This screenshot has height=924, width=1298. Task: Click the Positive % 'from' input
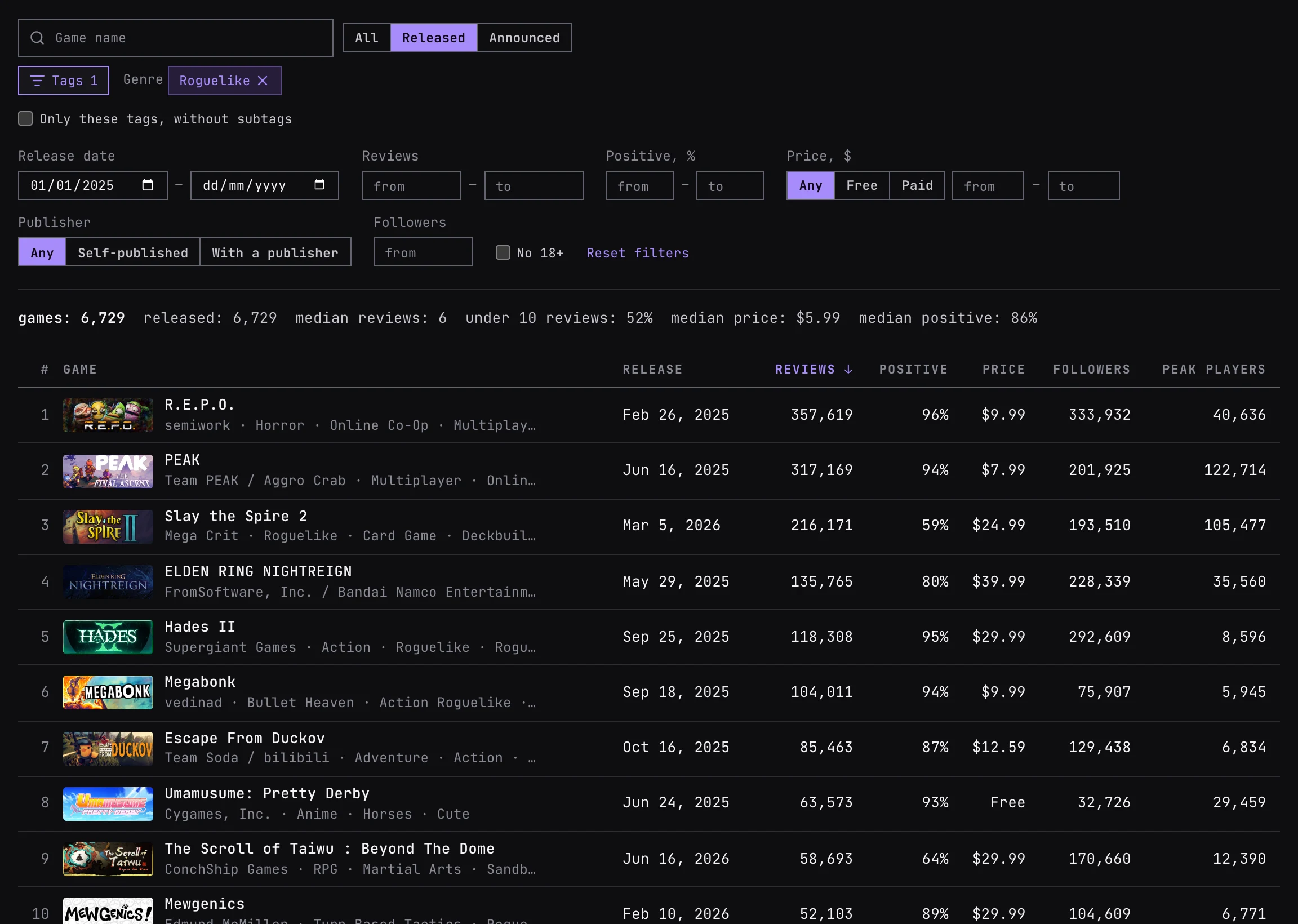[x=640, y=185]
